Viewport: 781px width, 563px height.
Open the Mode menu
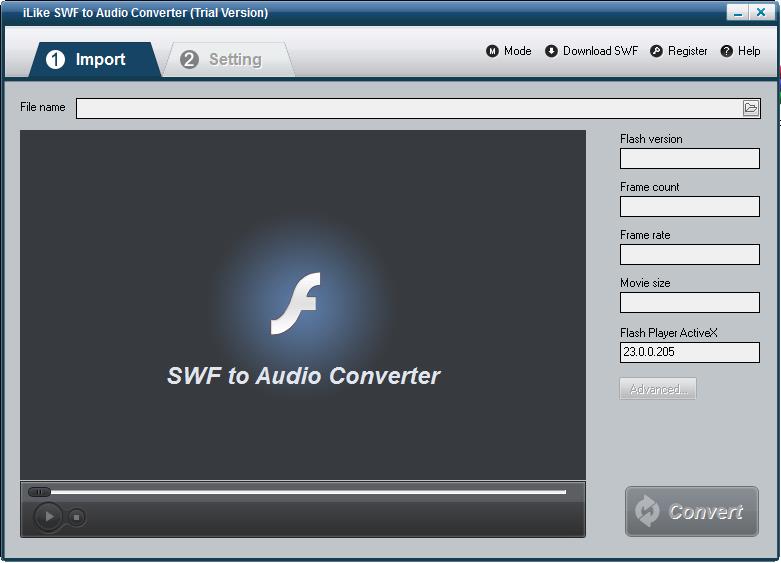[x=509, y=51]
